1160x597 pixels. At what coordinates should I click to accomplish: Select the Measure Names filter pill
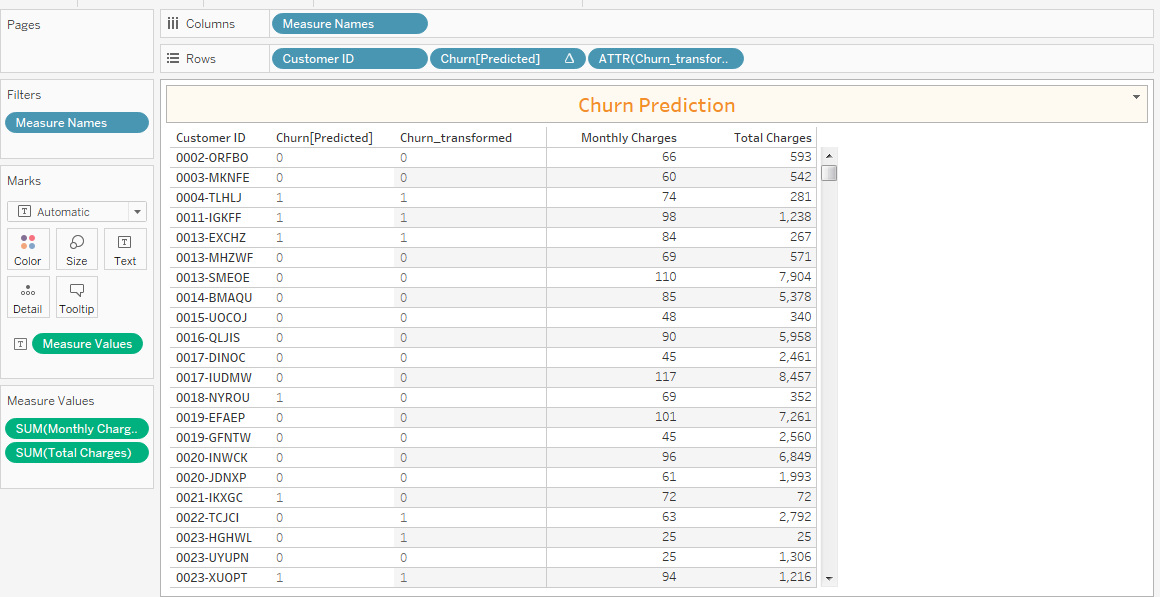(77, 123)
